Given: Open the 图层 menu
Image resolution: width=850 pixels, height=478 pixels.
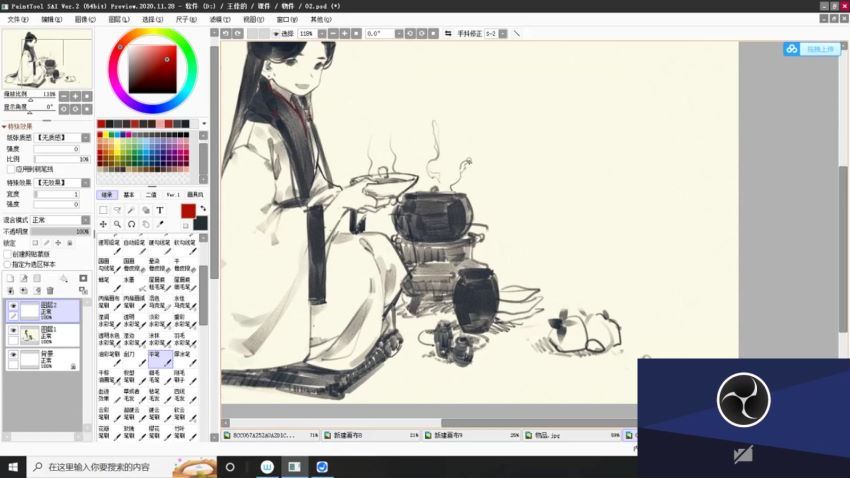Looking at the screenshot, I should (119, 20).
